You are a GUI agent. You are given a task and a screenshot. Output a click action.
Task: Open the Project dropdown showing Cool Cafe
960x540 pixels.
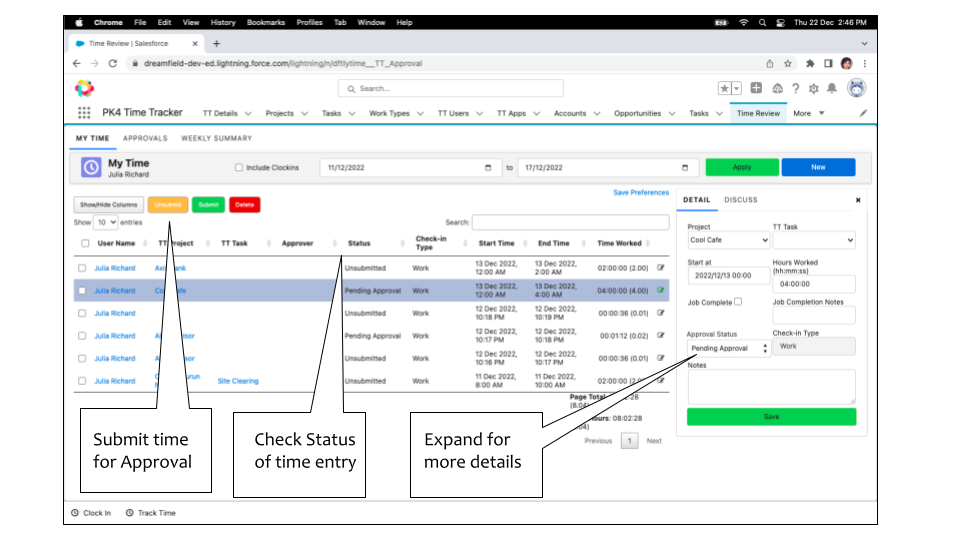pos(728,240)
